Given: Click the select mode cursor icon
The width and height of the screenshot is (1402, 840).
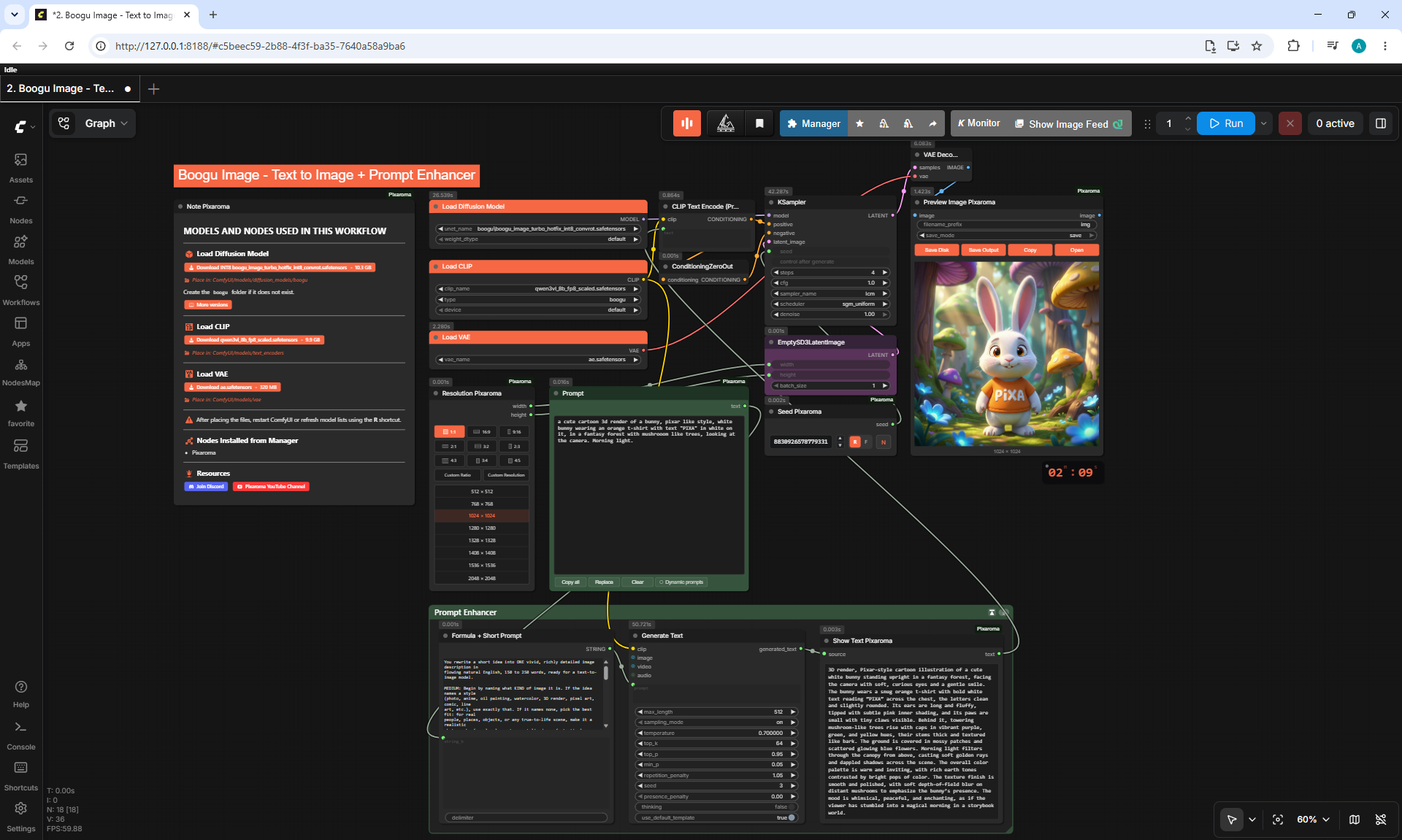Looking at the screenshot, I should point(1232,820).
